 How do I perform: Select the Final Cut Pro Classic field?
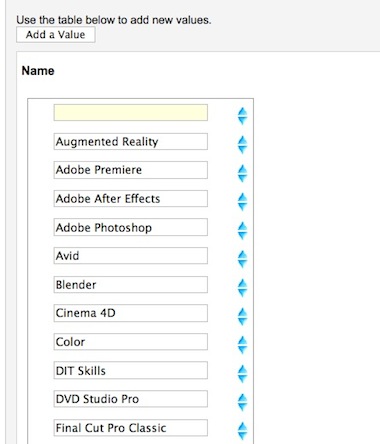pos(131,428)
